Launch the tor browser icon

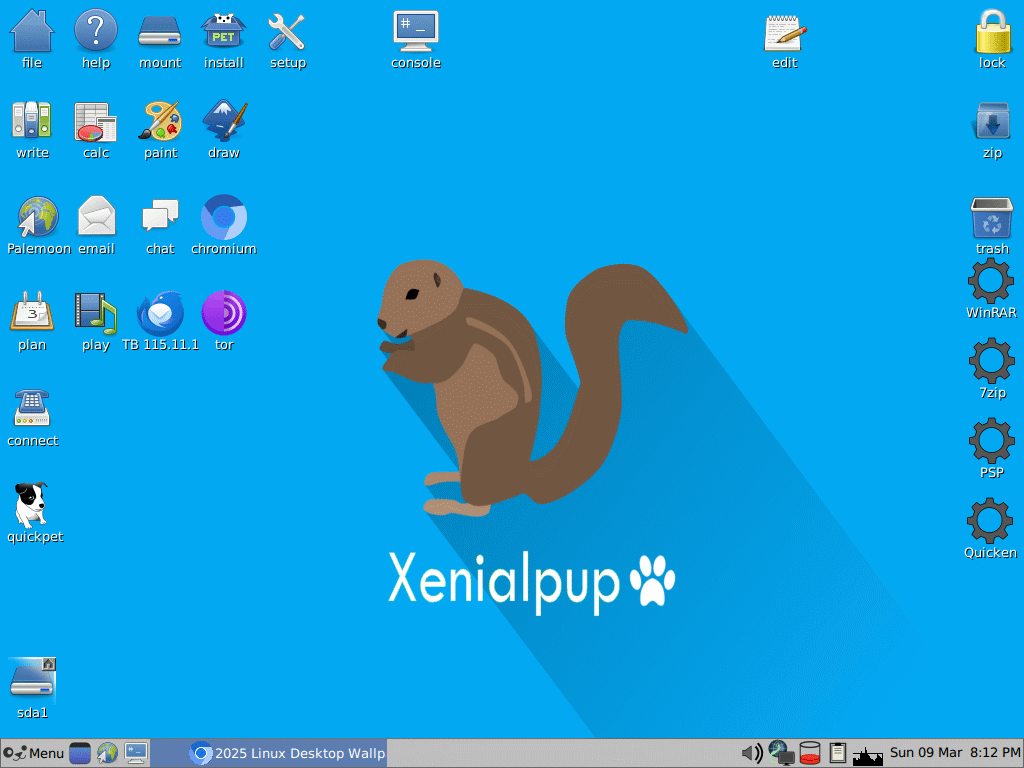coord(223,313)
